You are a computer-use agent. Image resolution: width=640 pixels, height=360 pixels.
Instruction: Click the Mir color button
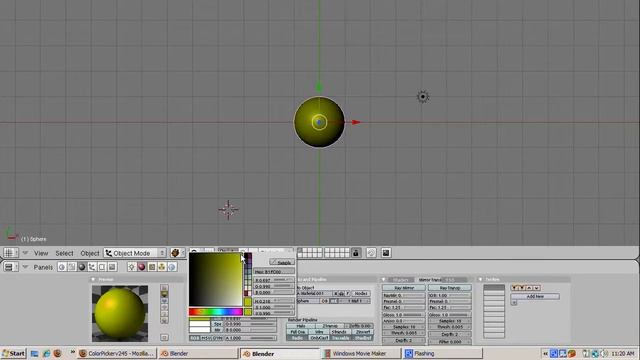point(218,330)
